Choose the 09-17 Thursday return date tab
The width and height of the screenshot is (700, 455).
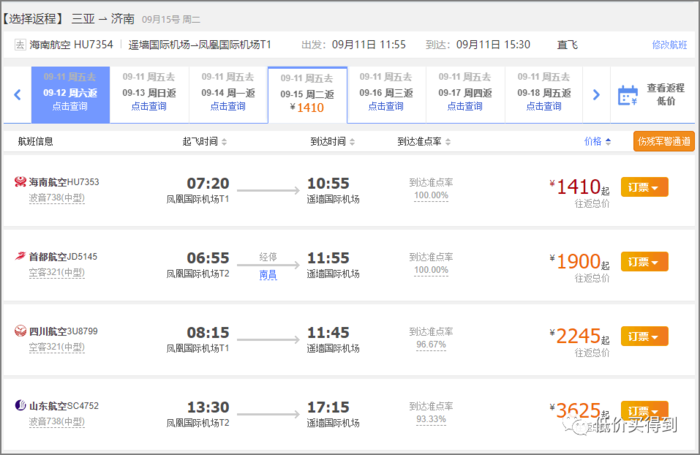(465, 94)
